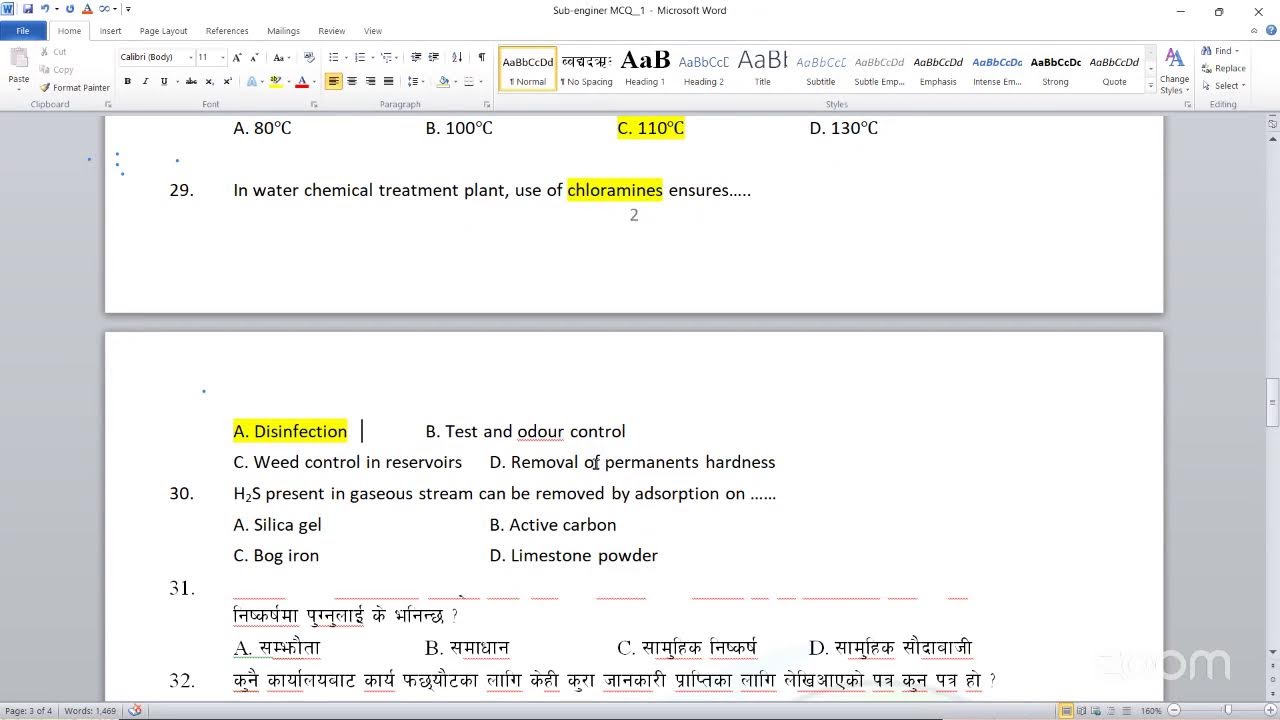The image size is (1280, 720).
Task: Open the Select menu in Editing
Action: point(1223,86)
